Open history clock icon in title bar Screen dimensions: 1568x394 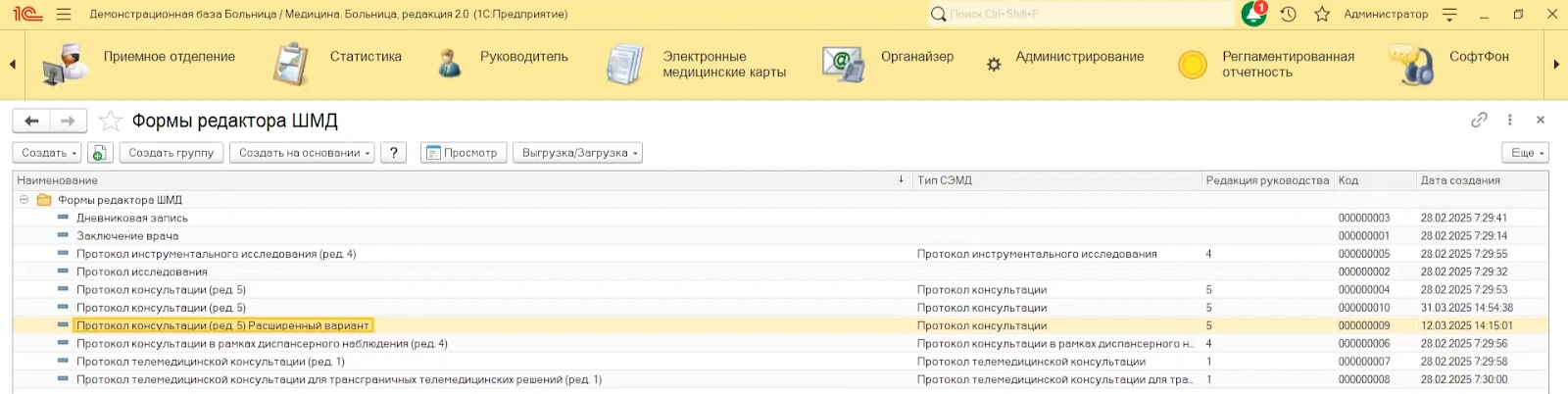coord(1288,14)
